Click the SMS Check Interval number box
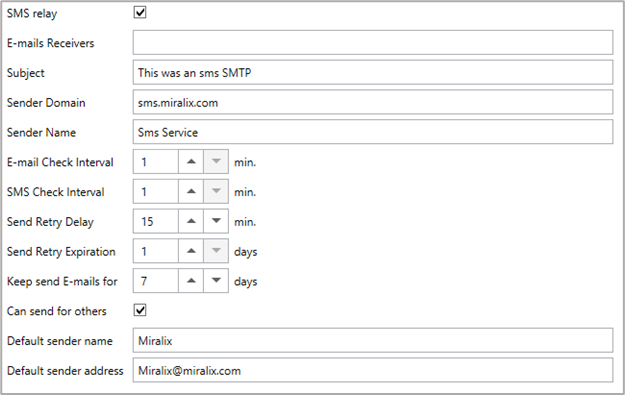This screenshot has height=395, width=625. point(156,192)
